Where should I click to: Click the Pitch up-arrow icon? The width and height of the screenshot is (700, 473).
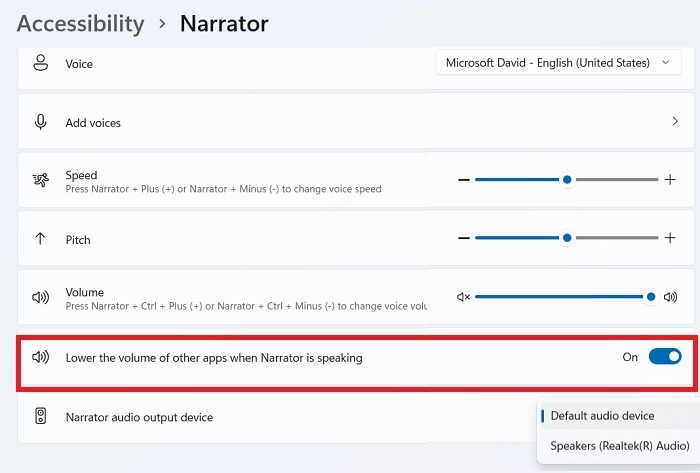coord(41,239)
